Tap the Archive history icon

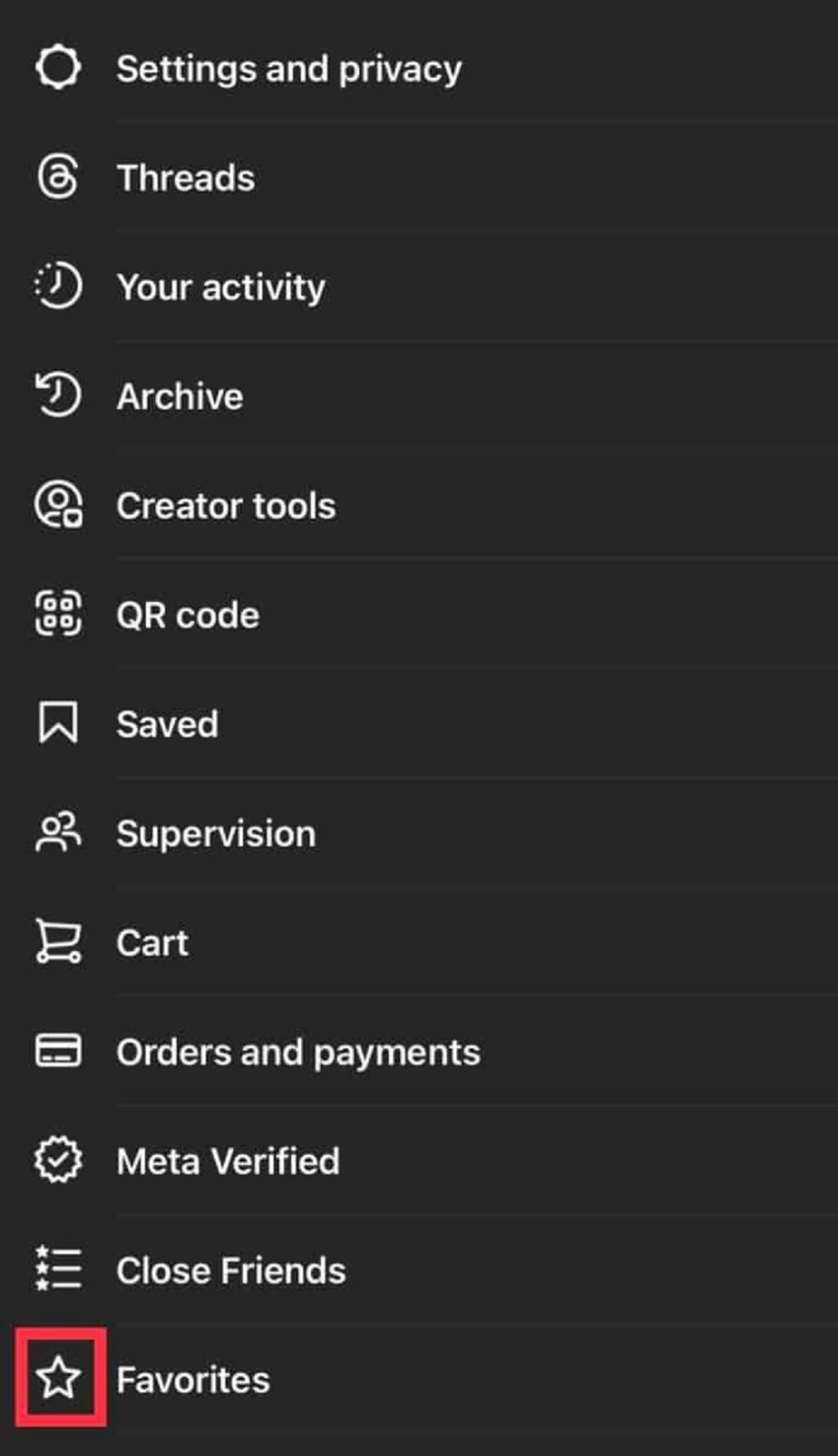58,395
